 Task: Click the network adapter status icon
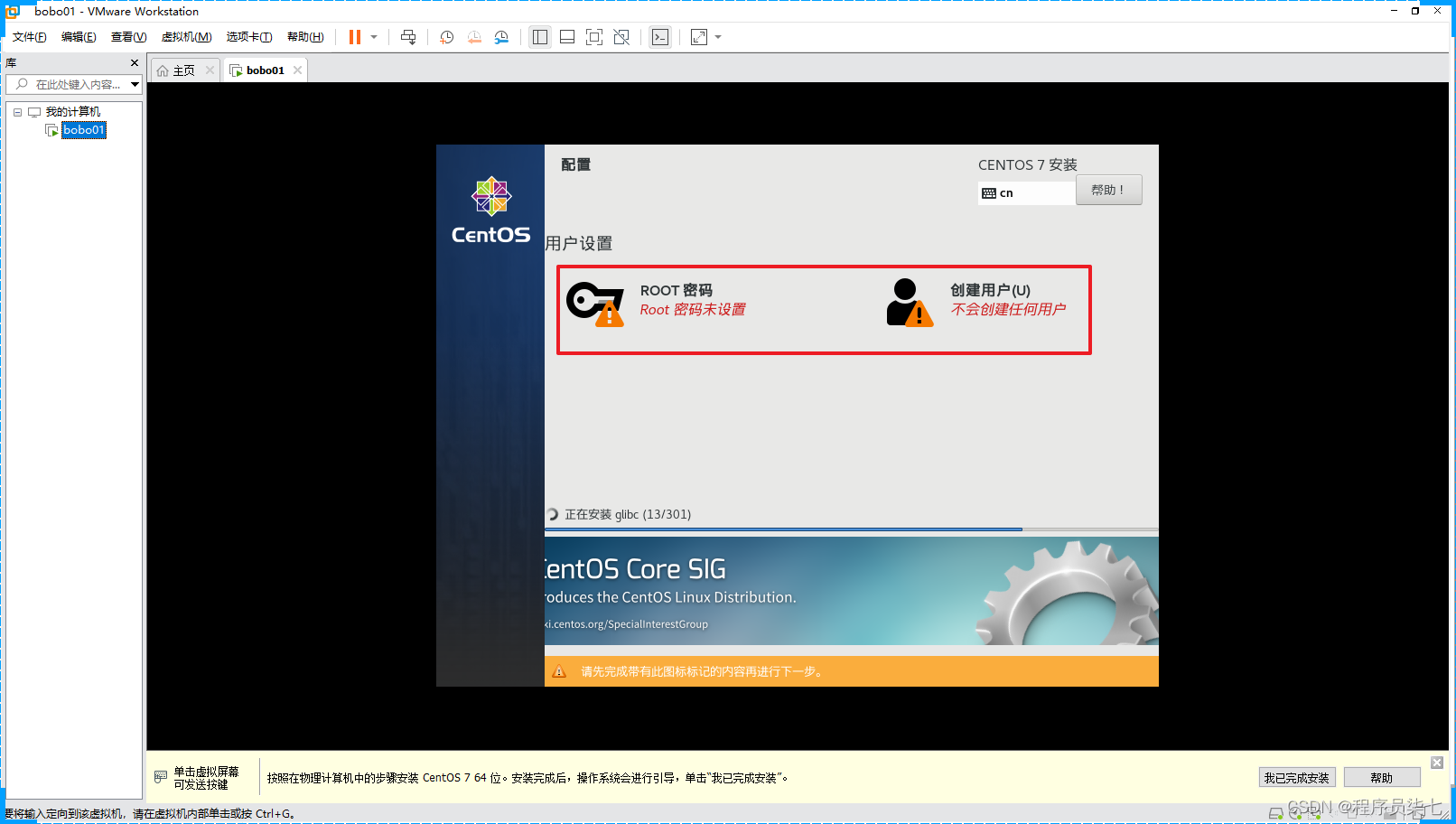[x=1312, y=813]
